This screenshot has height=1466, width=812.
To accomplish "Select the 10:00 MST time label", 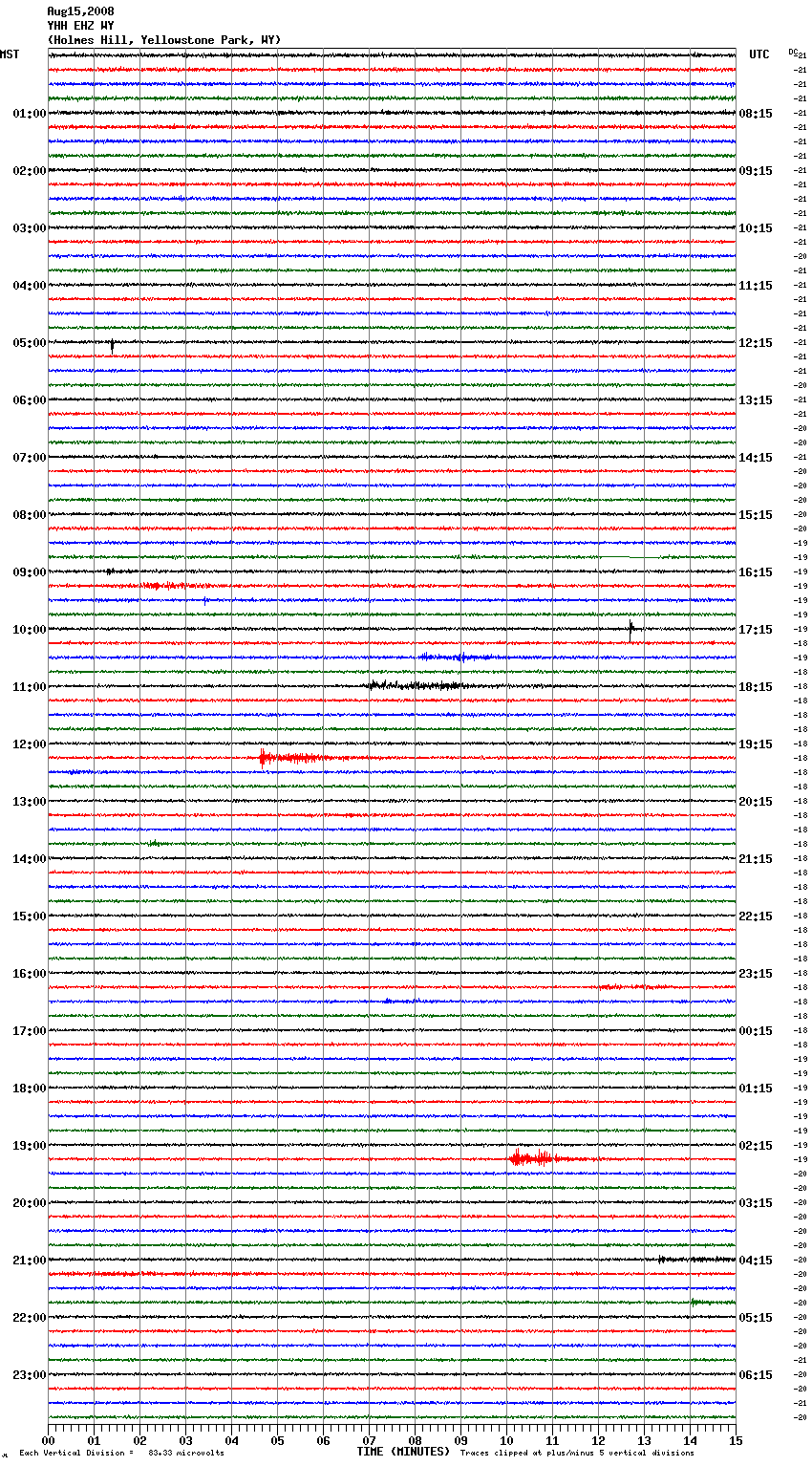I will click(x=29, y=630).
